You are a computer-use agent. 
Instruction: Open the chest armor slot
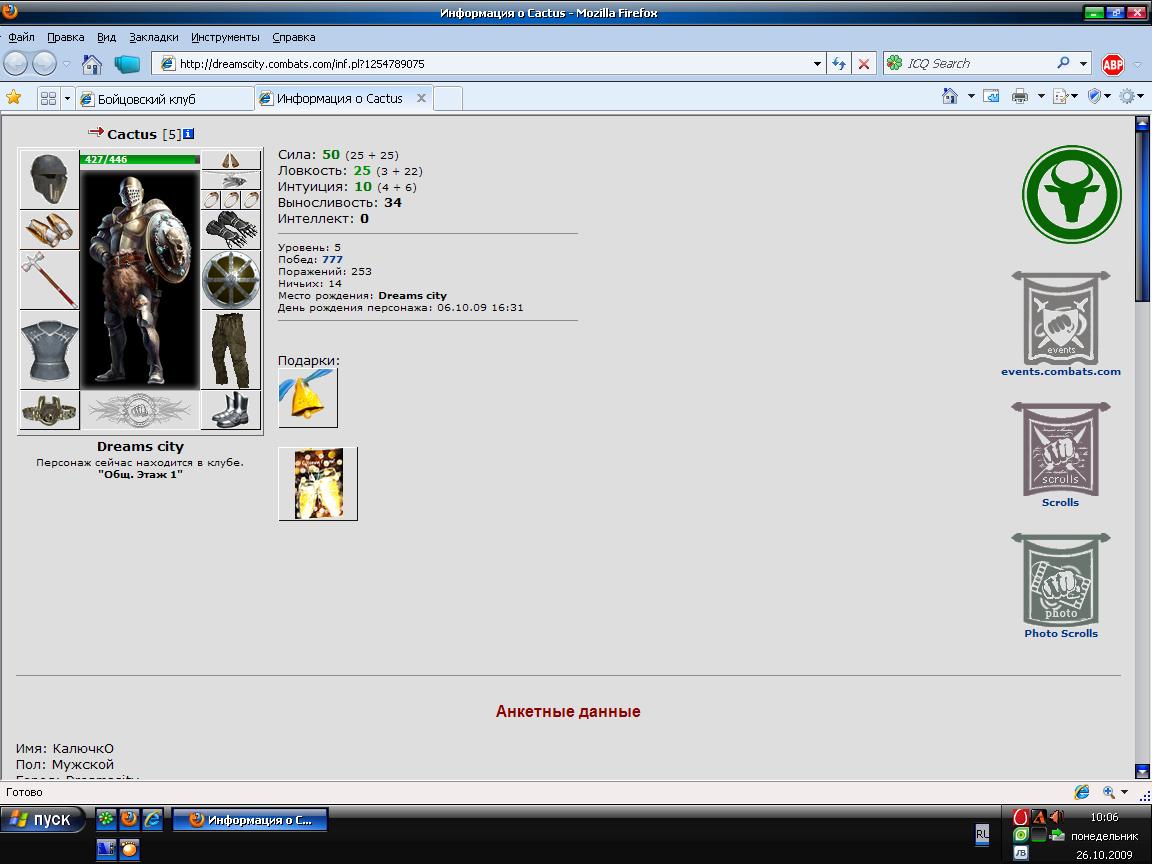pos(49,350)
